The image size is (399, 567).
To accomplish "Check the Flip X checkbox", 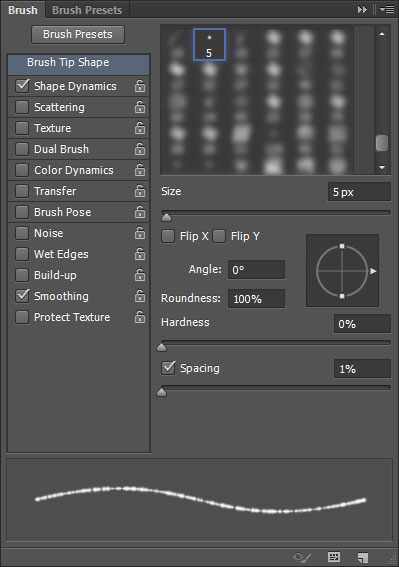I will [168, 236].
